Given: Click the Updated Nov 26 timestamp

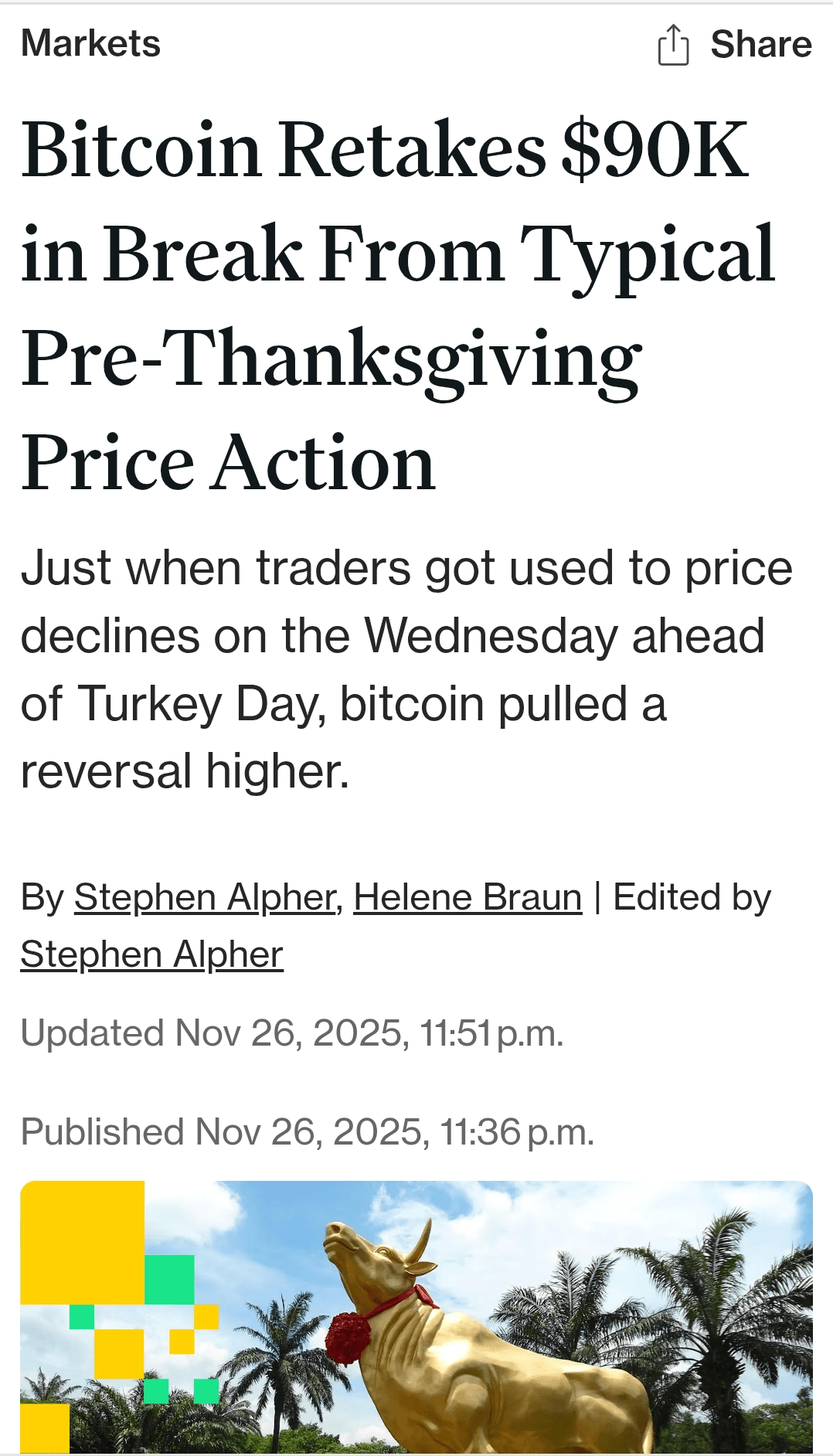Looking at the screenshot, I should coord(292,1033).
